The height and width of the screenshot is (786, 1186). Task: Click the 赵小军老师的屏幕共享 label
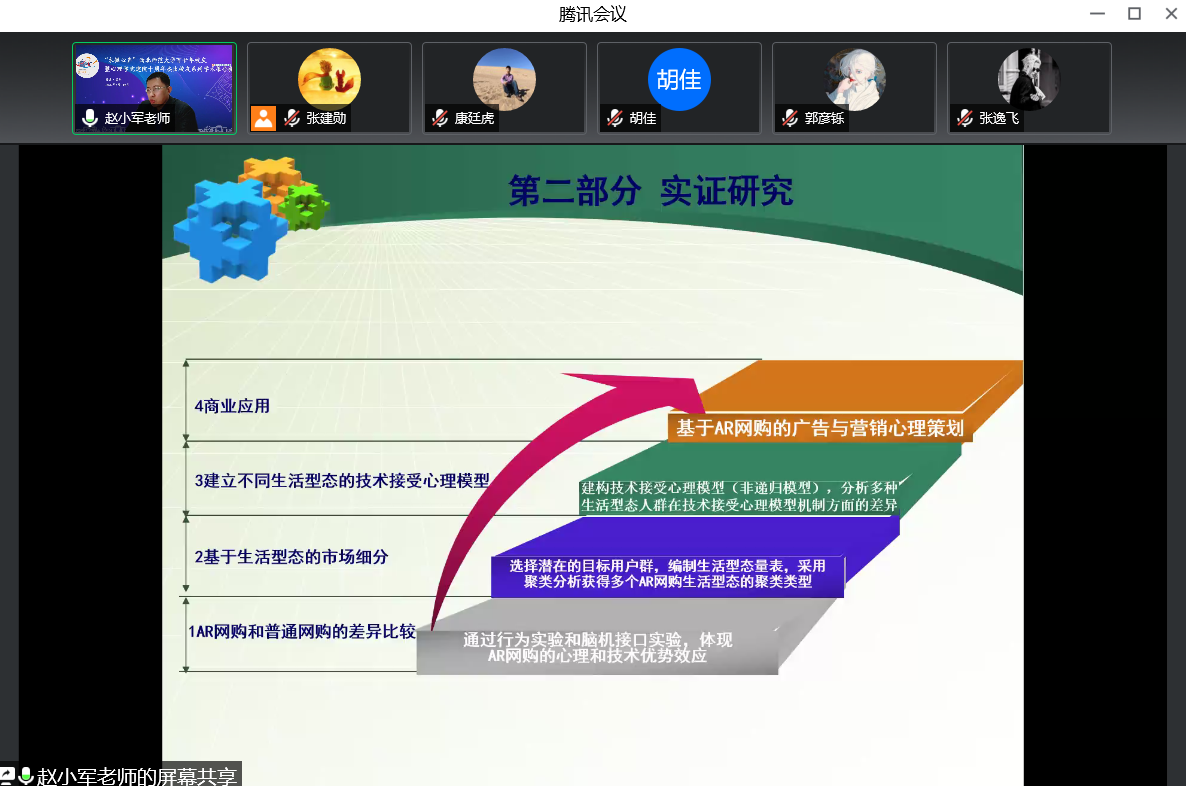point(137,776)
